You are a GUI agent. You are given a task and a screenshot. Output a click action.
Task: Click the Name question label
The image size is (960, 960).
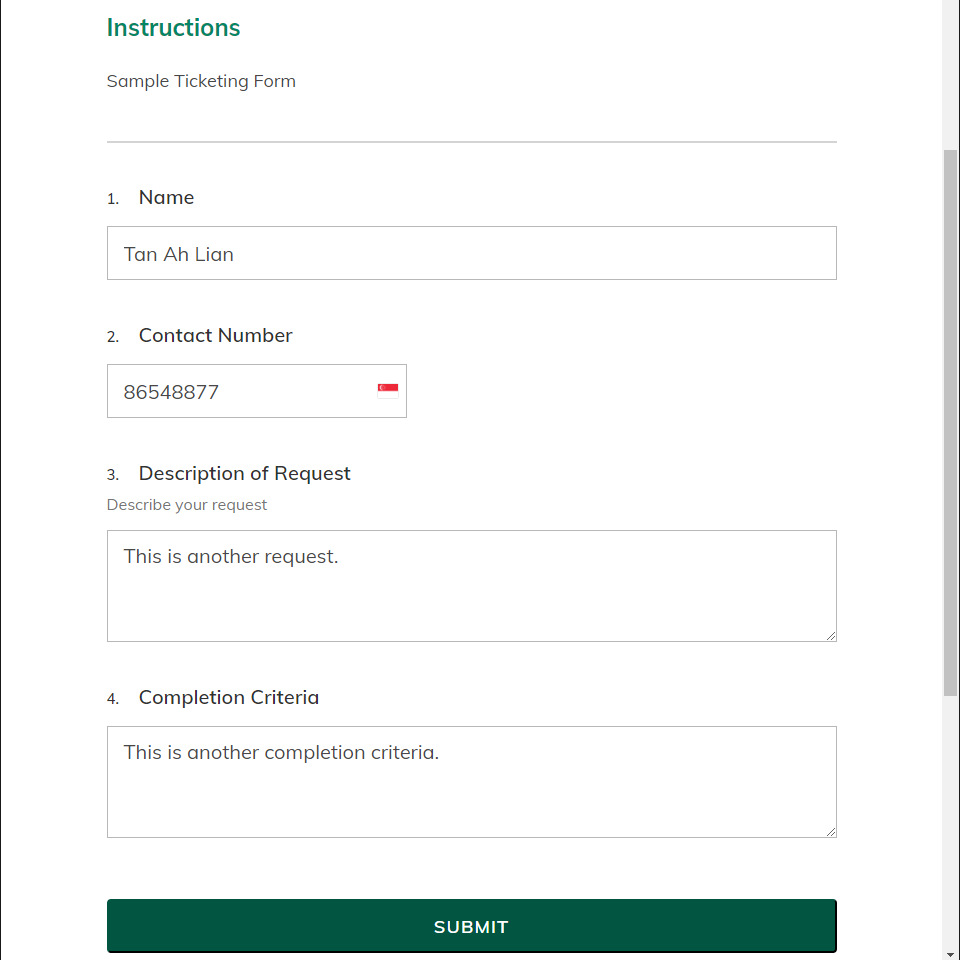click(167, 197)
